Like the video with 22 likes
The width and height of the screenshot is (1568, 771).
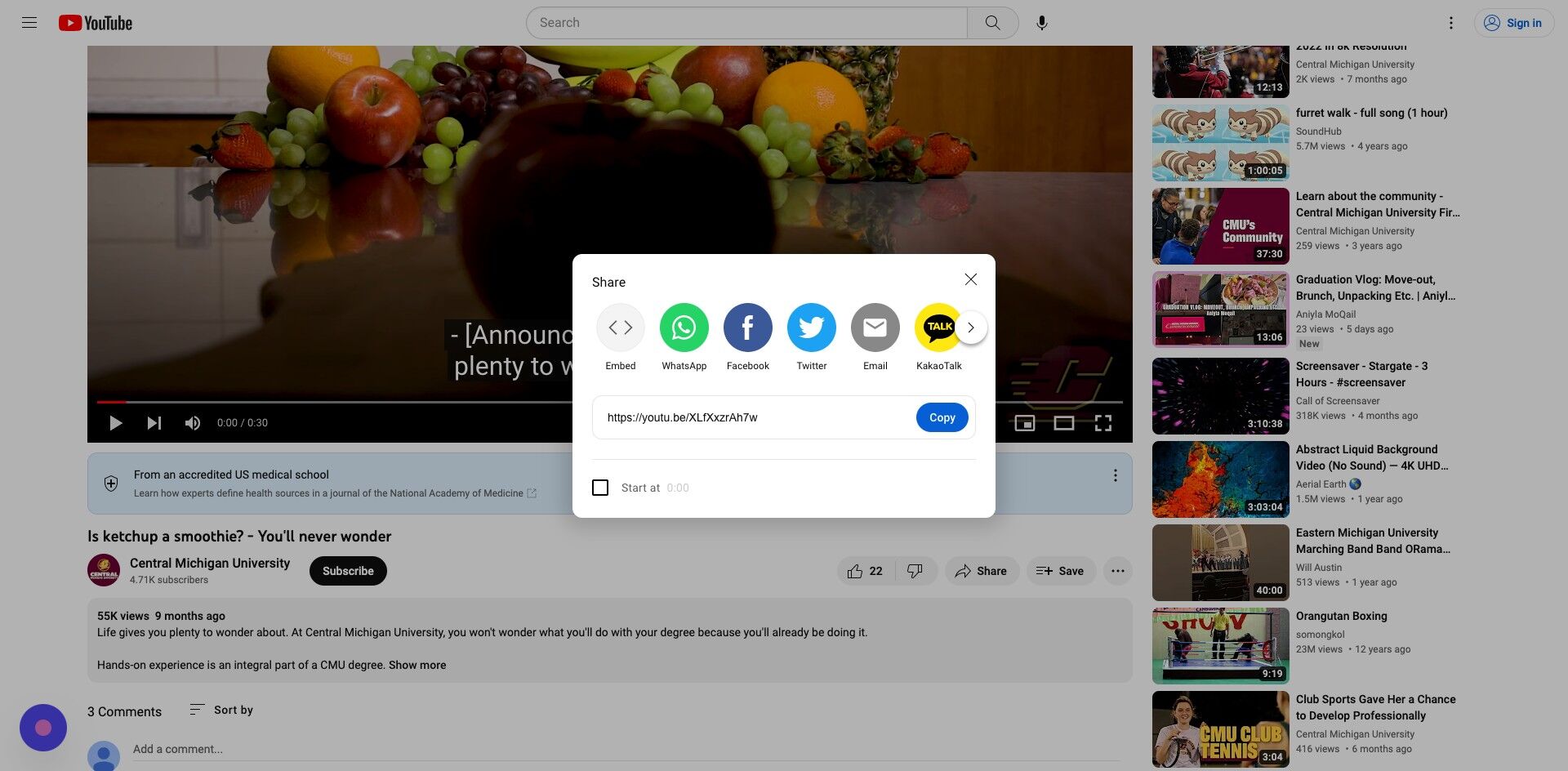[865, 571]
